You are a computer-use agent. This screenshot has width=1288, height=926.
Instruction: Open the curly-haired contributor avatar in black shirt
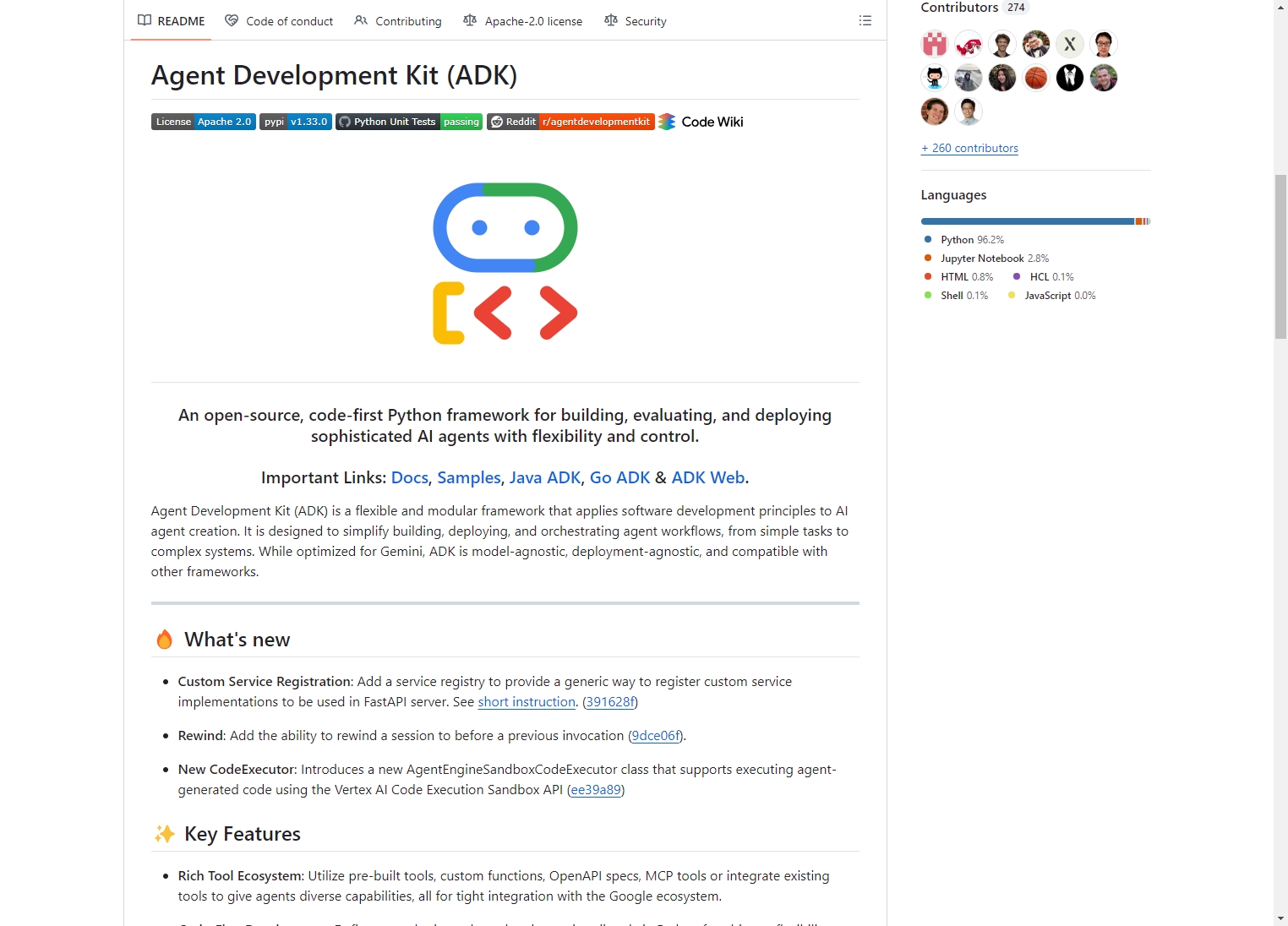point(1002,44)
